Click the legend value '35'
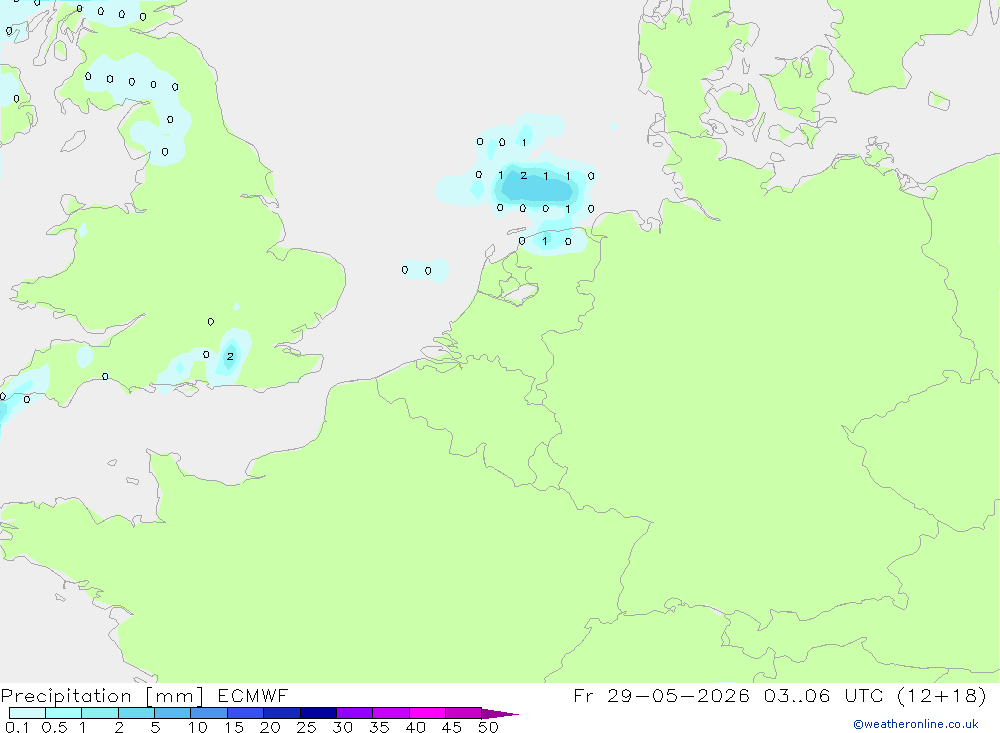 [x=379, y=727]
